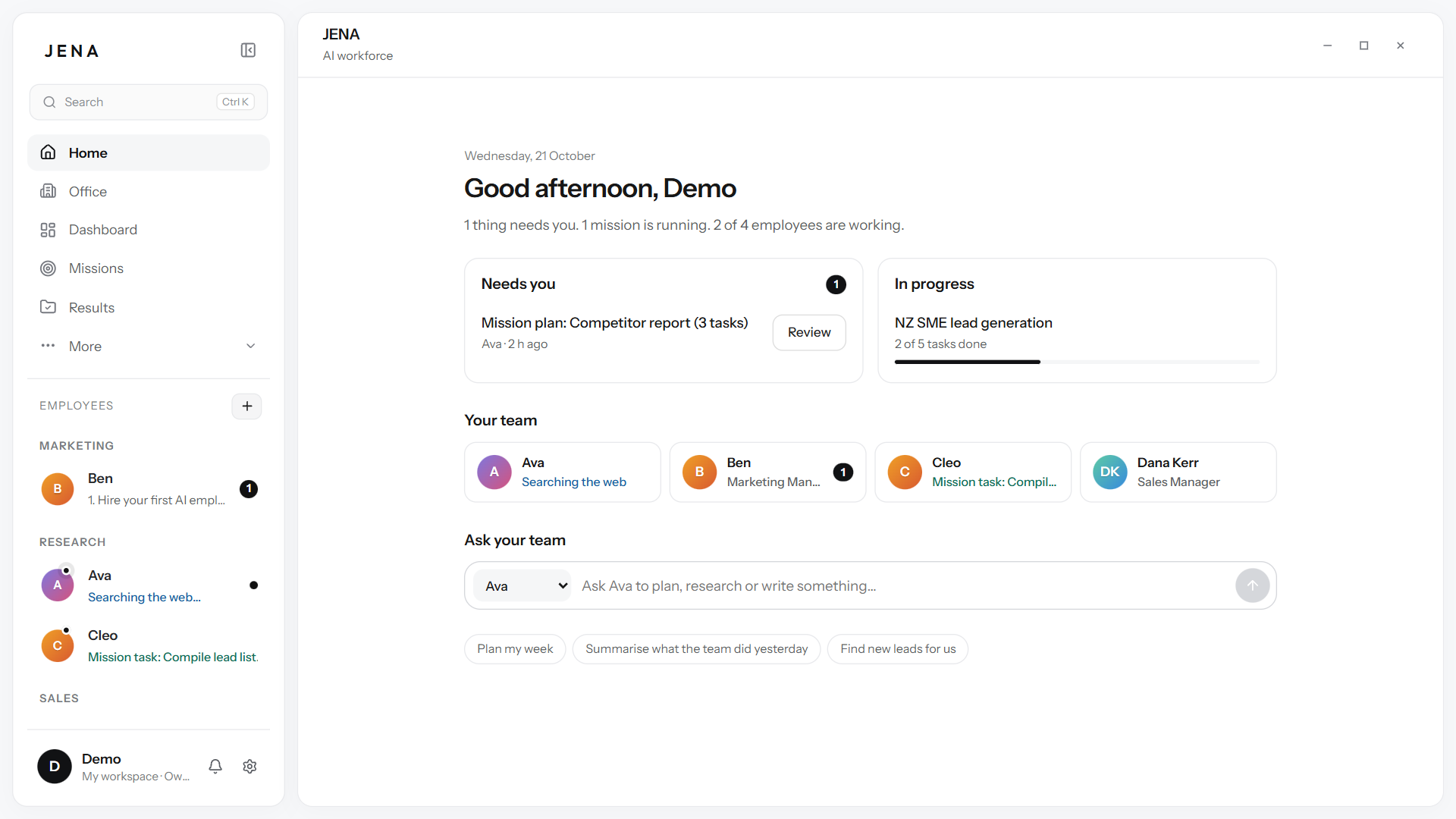Focus the sidebar Search field
Viewport: 1456px width, 819px height.
149,102
